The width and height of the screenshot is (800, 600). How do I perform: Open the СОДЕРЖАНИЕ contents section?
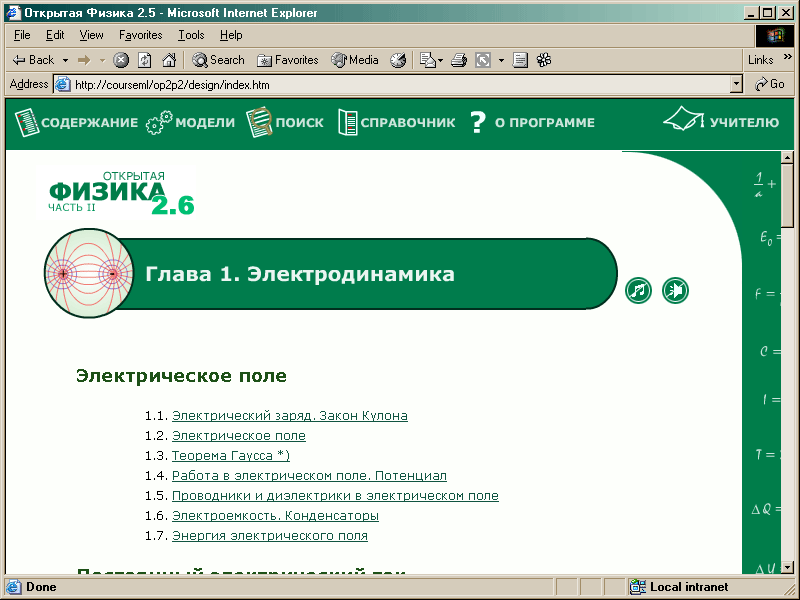(x=77, y=122)
